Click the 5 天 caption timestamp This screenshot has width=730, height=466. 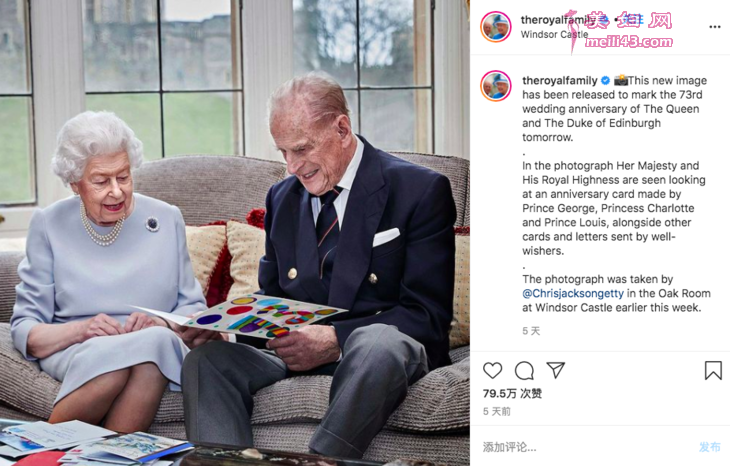click(531, 331)
